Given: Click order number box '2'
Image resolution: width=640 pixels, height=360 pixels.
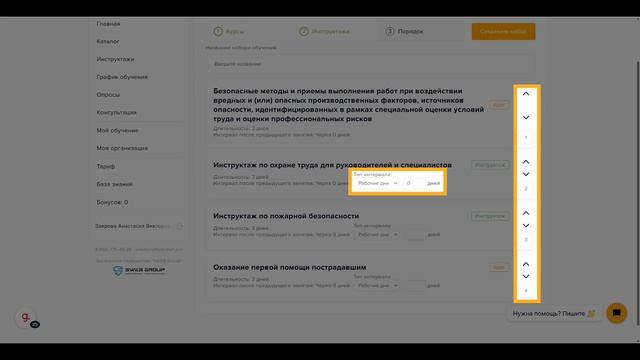Looking at the screenshot, I should point(526,189).
